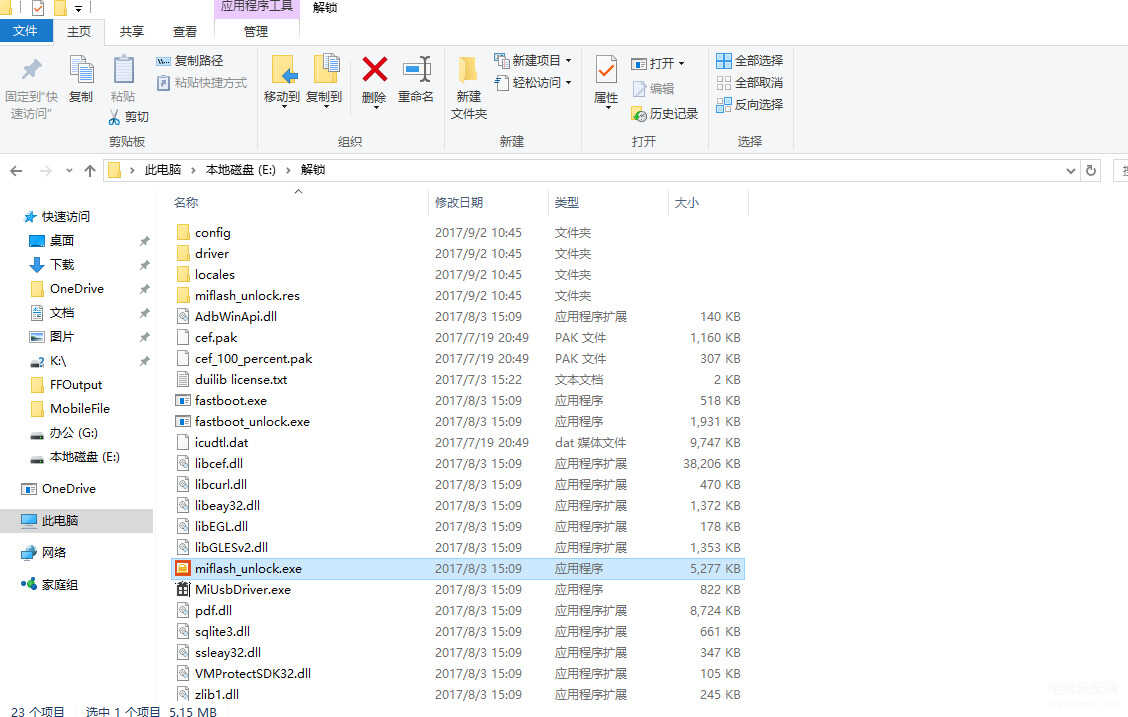Click the New Folder (新建文件夹) icon
The height and width of the screenshot is (717, 1128).
468,70
